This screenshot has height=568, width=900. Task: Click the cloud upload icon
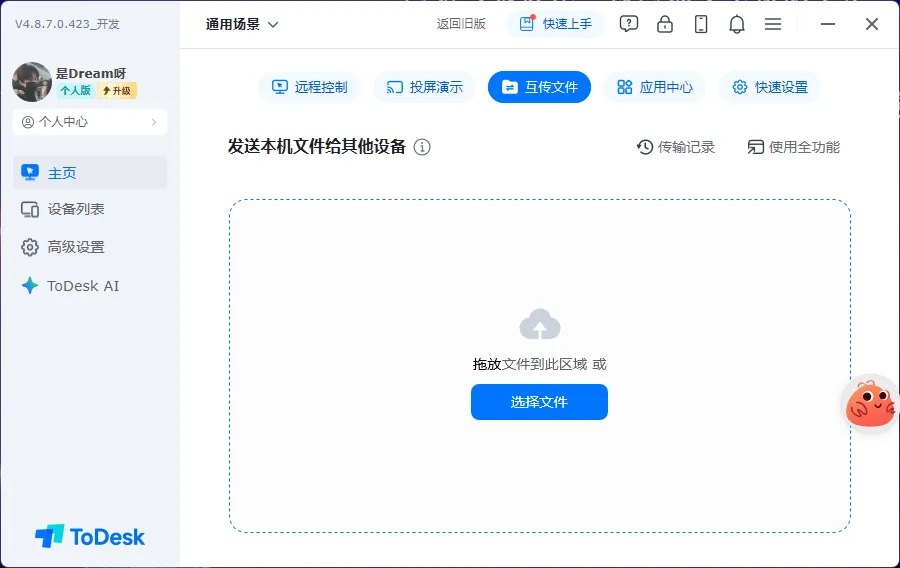(x=540, y=324)
